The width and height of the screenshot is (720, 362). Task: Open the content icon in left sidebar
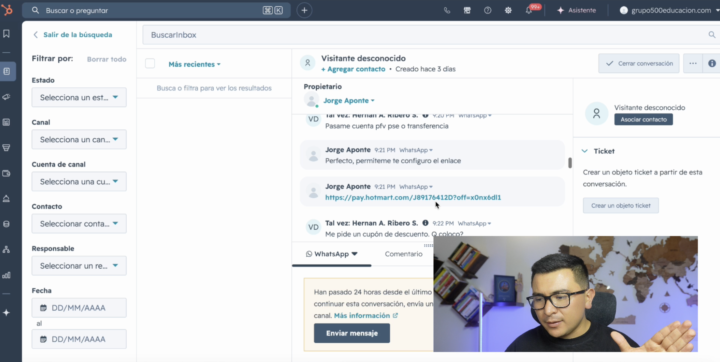(x=6, y=122)
